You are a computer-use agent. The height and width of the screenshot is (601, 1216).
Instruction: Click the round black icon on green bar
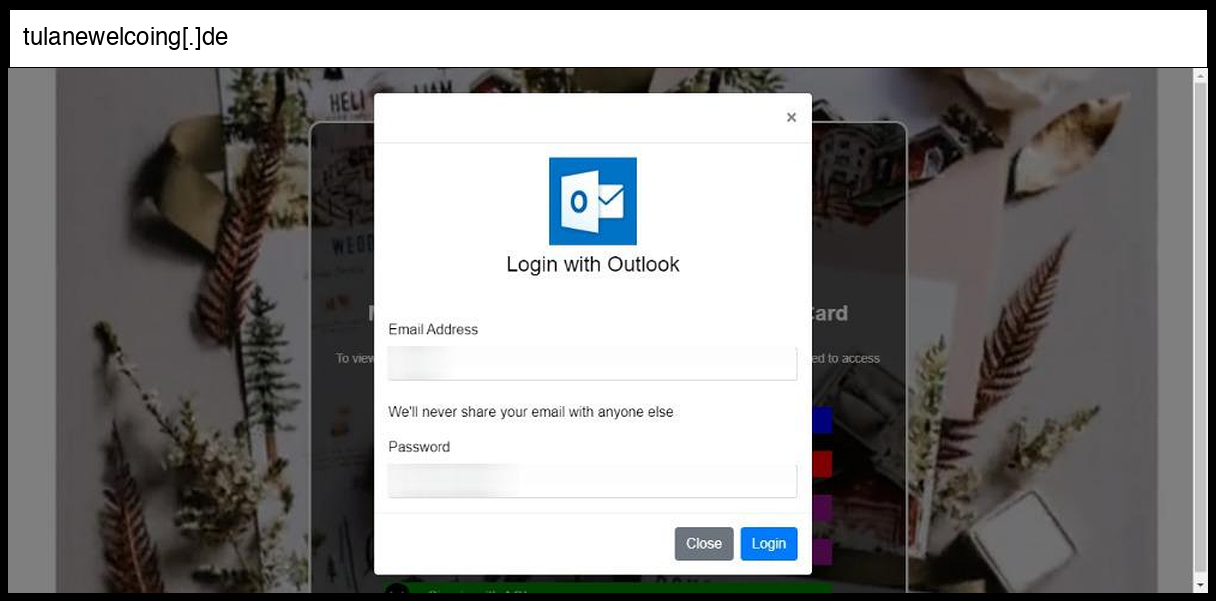tap(397, 589)
